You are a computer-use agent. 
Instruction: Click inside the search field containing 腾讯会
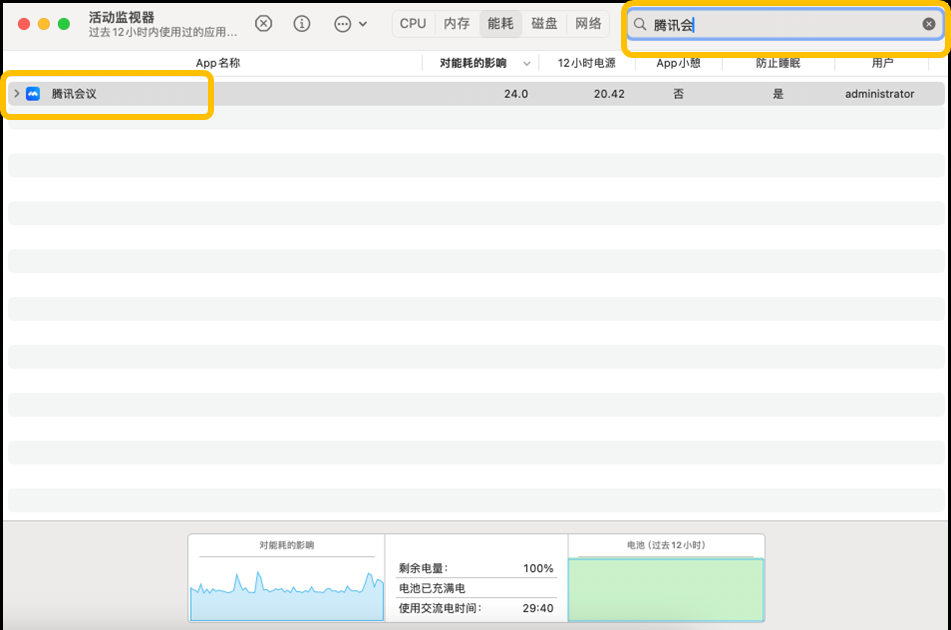(784, 24)
